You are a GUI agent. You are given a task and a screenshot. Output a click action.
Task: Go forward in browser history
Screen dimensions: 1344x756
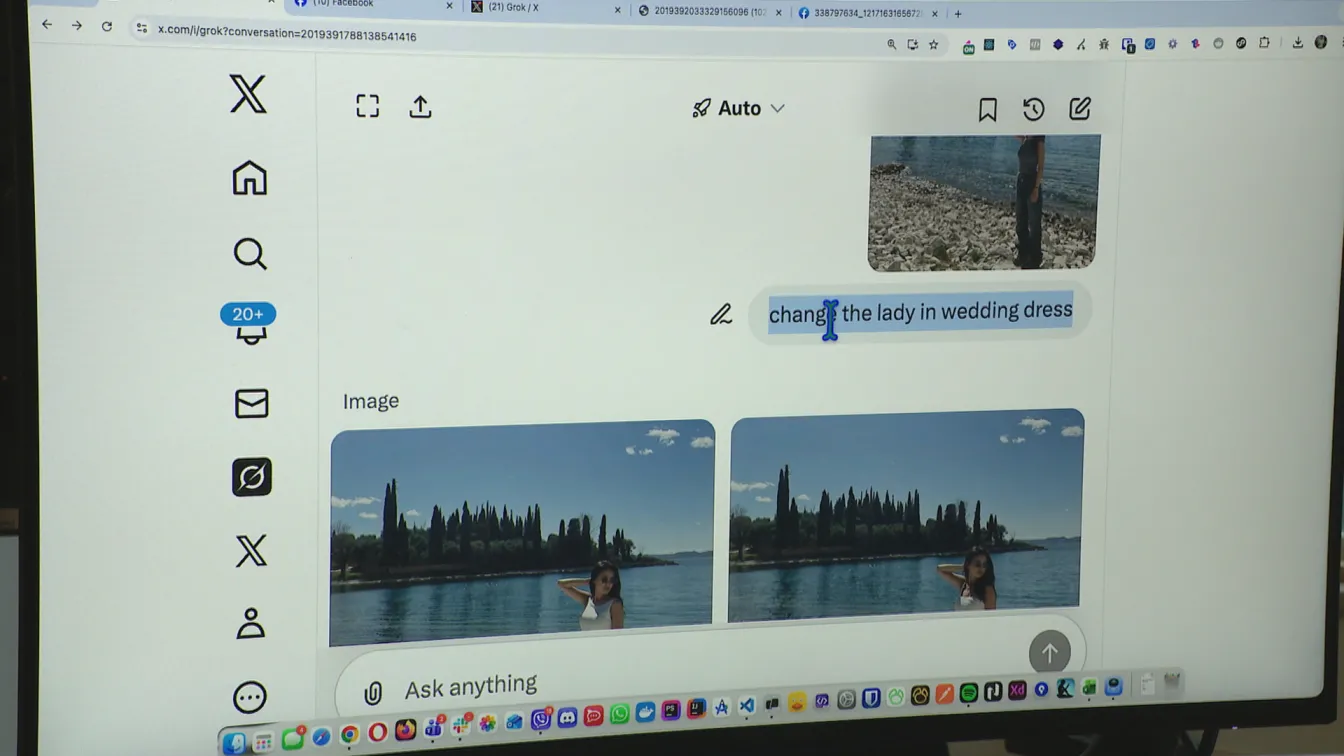[x=77, y=25]
